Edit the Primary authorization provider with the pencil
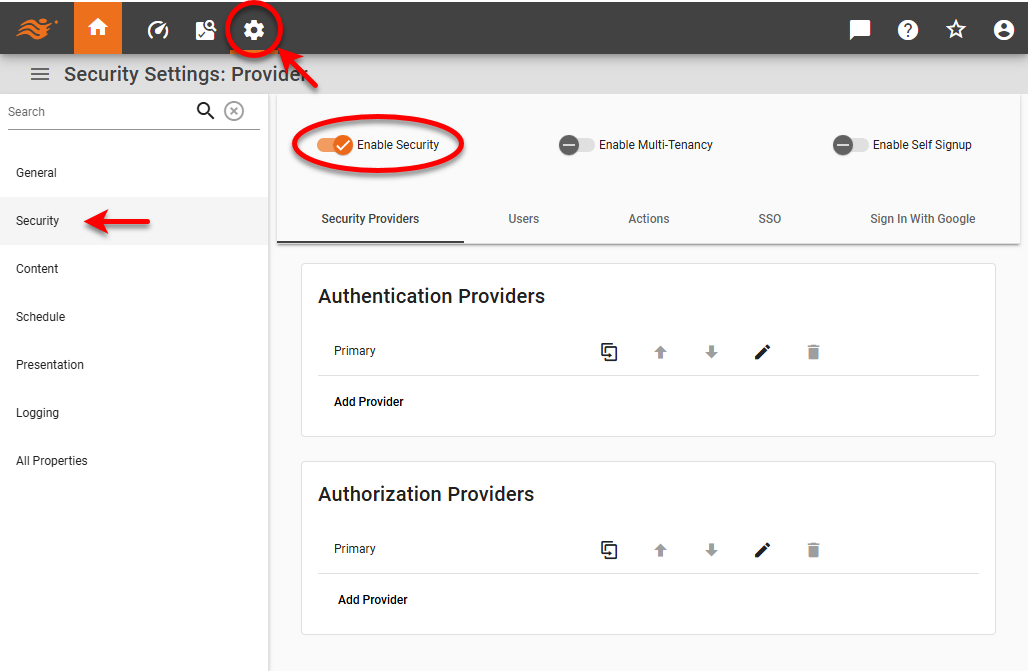The image size is (1028, 671). (x=762, y=549)
